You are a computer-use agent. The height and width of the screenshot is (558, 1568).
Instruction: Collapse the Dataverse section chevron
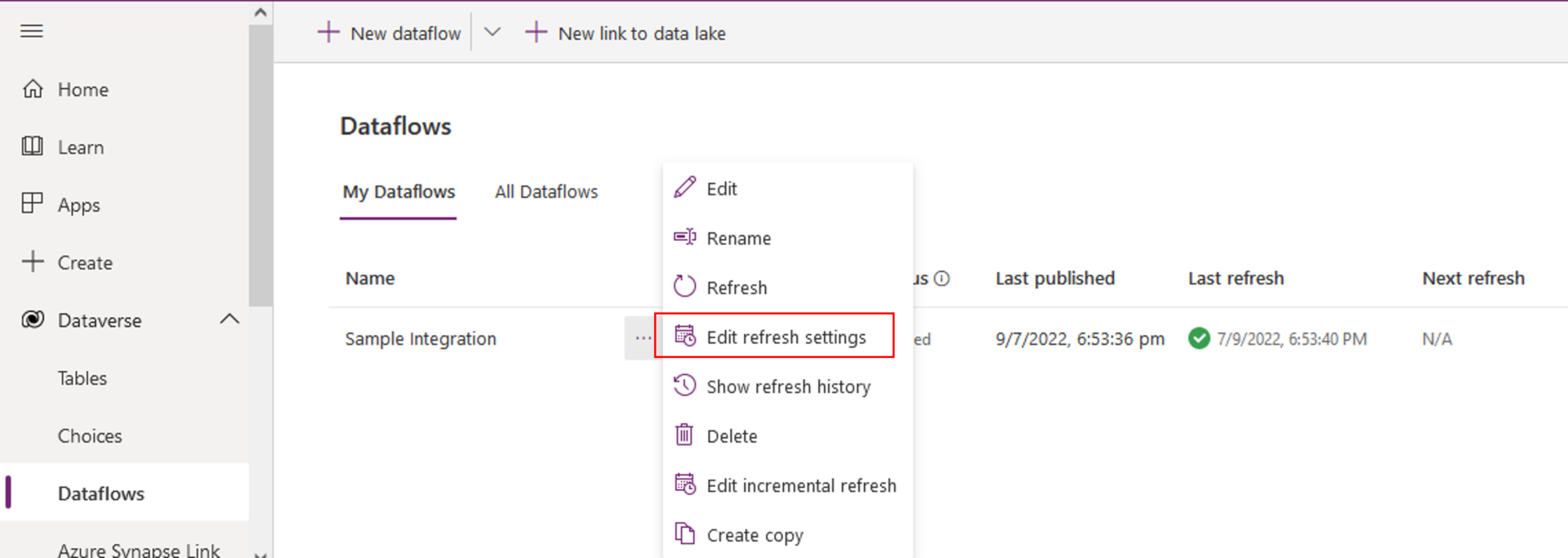click(229, 319)
